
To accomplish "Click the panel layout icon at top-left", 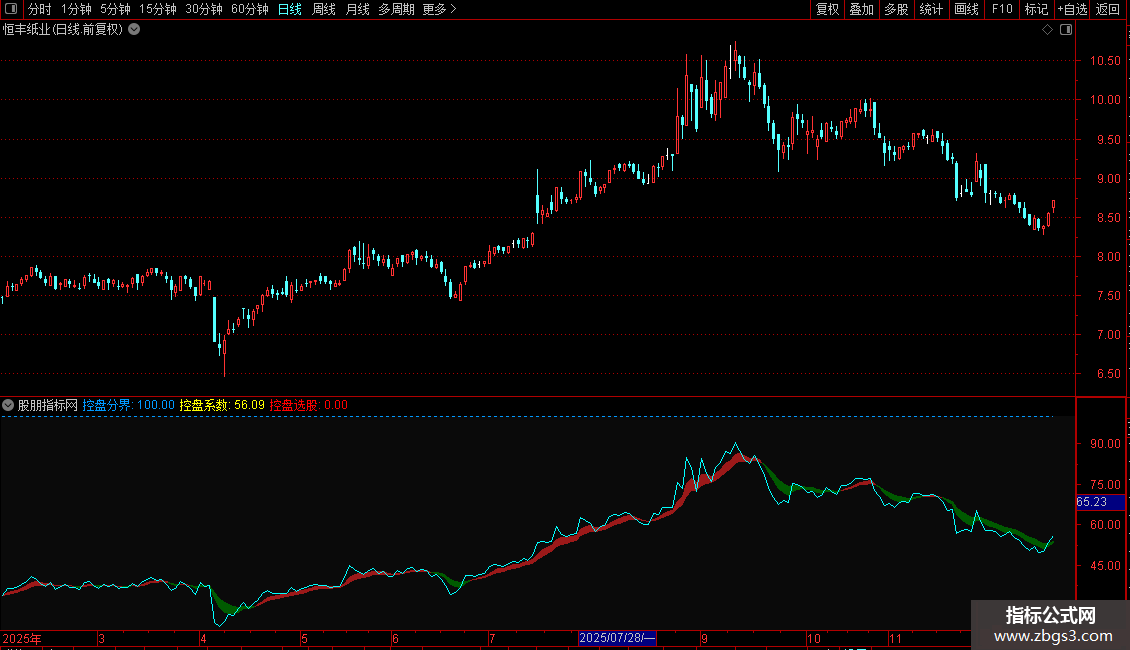I will pos(11,9).
